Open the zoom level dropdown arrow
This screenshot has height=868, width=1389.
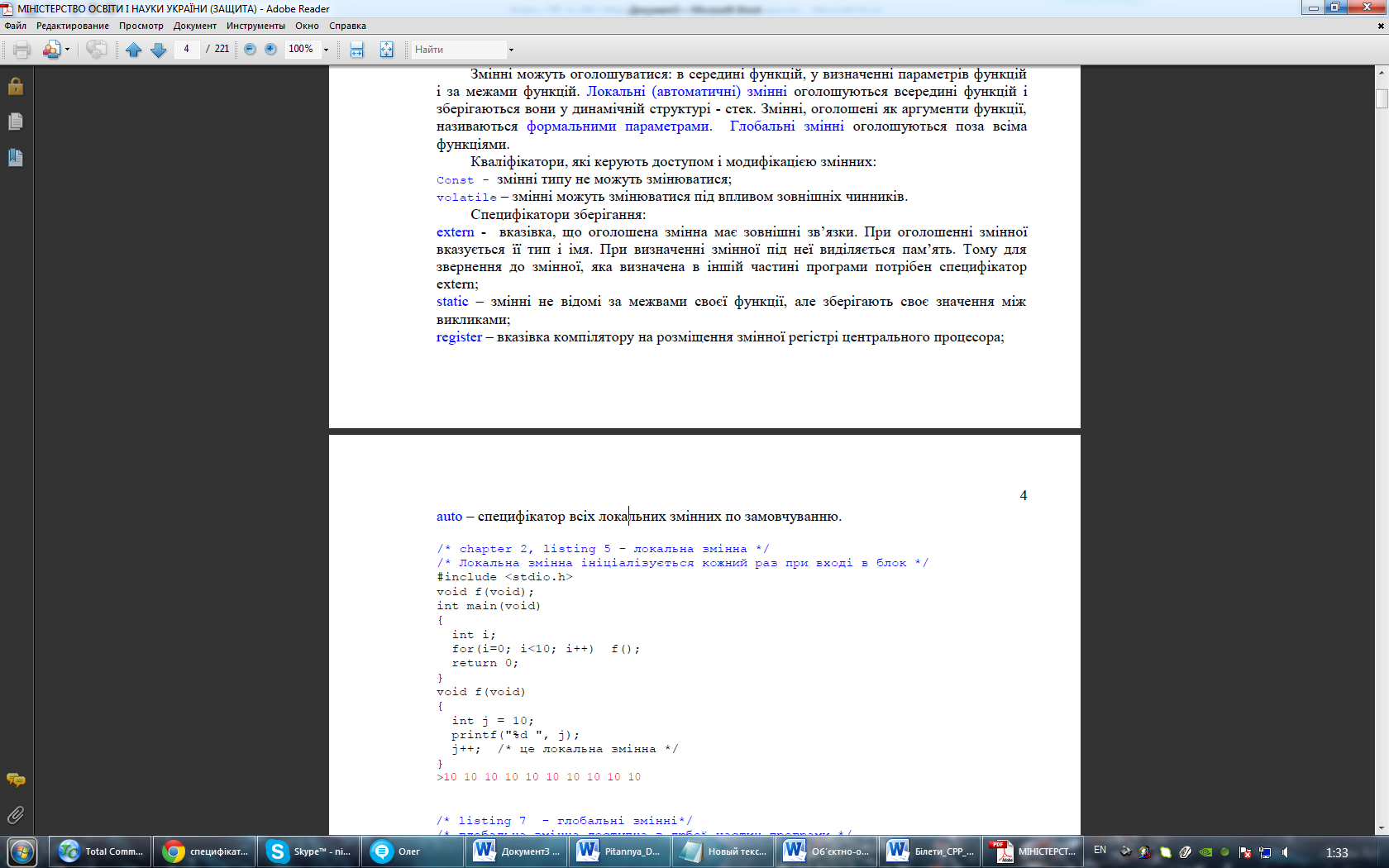click(326, 50)
